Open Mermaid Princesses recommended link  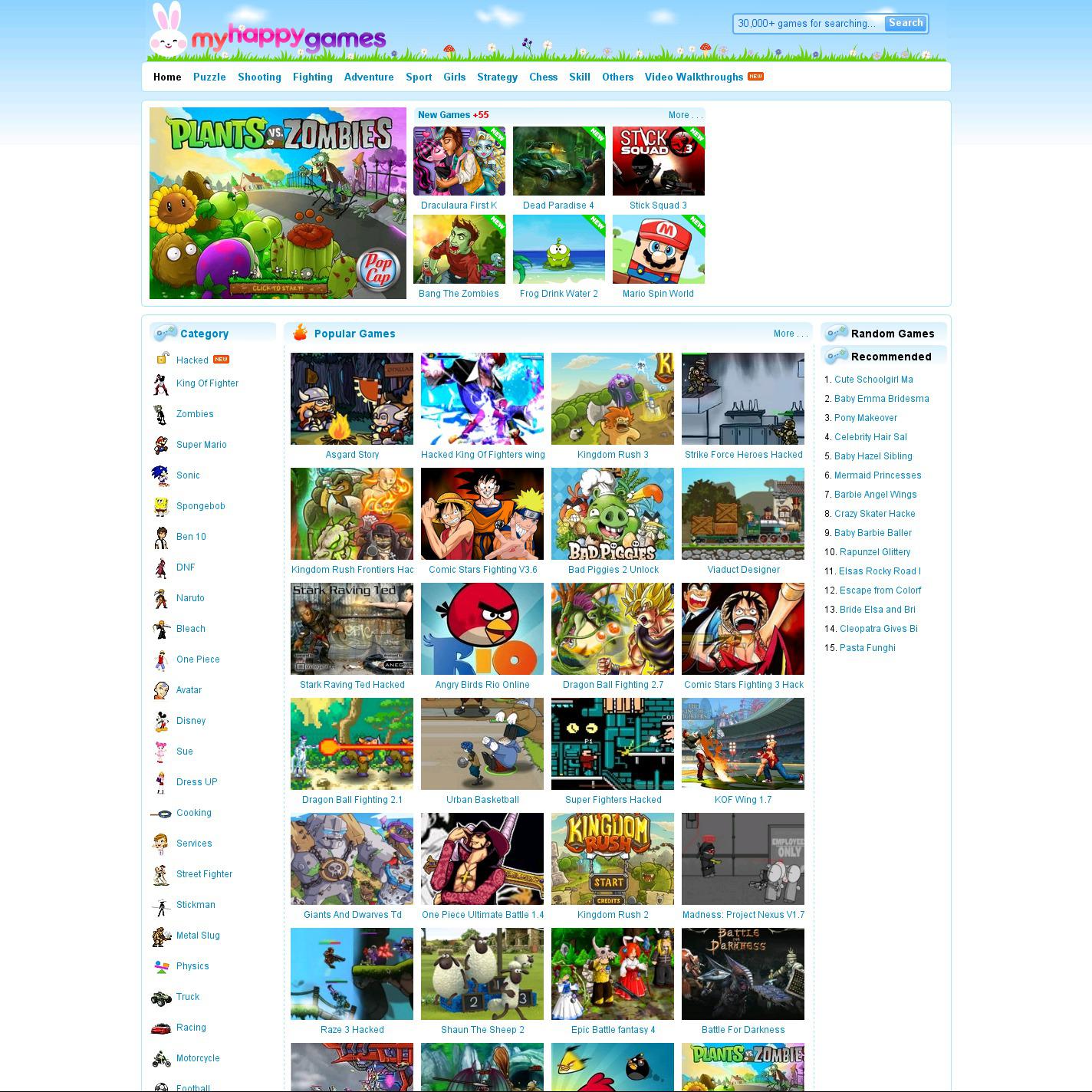coord(878,475)
